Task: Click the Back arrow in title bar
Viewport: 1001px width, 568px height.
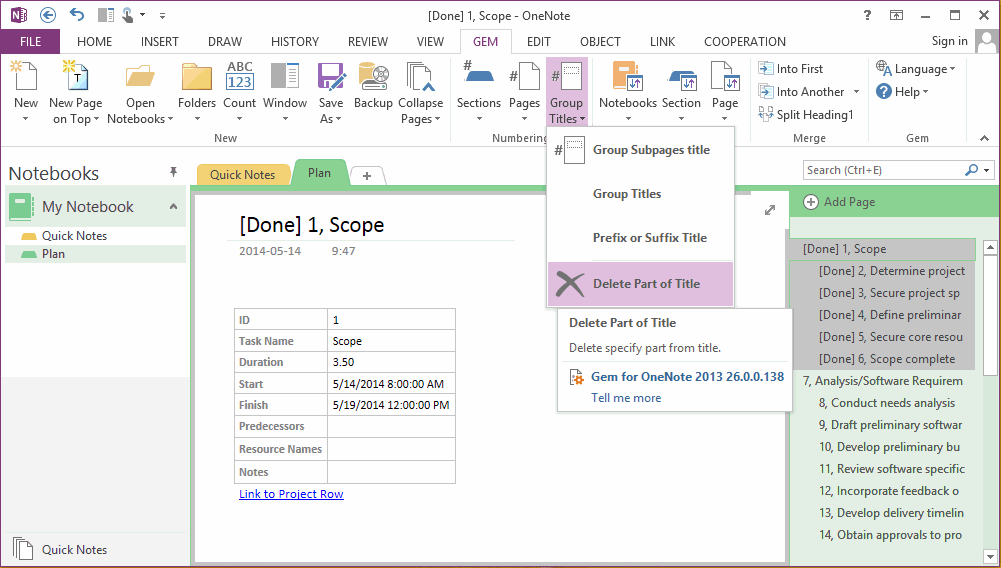Action: [x=48, y=15]
